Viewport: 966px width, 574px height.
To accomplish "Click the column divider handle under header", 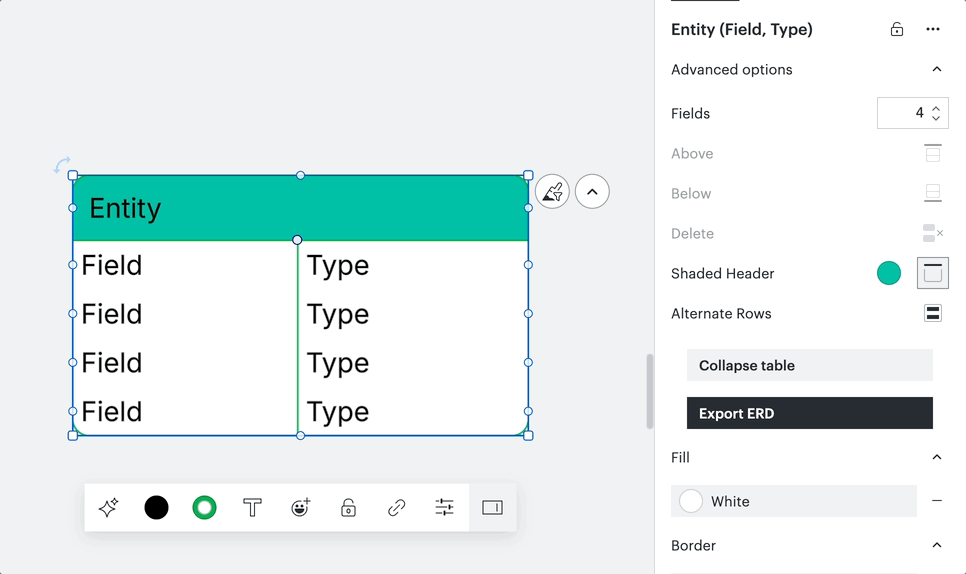I will click(x=297, y=240).
